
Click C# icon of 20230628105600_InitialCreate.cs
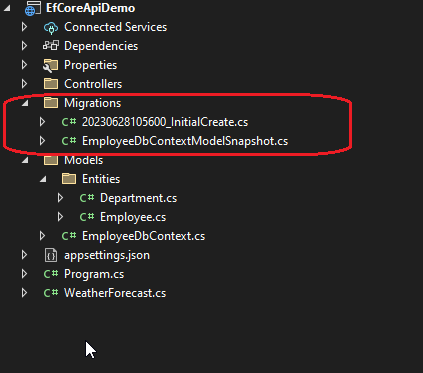click(69, 122)
